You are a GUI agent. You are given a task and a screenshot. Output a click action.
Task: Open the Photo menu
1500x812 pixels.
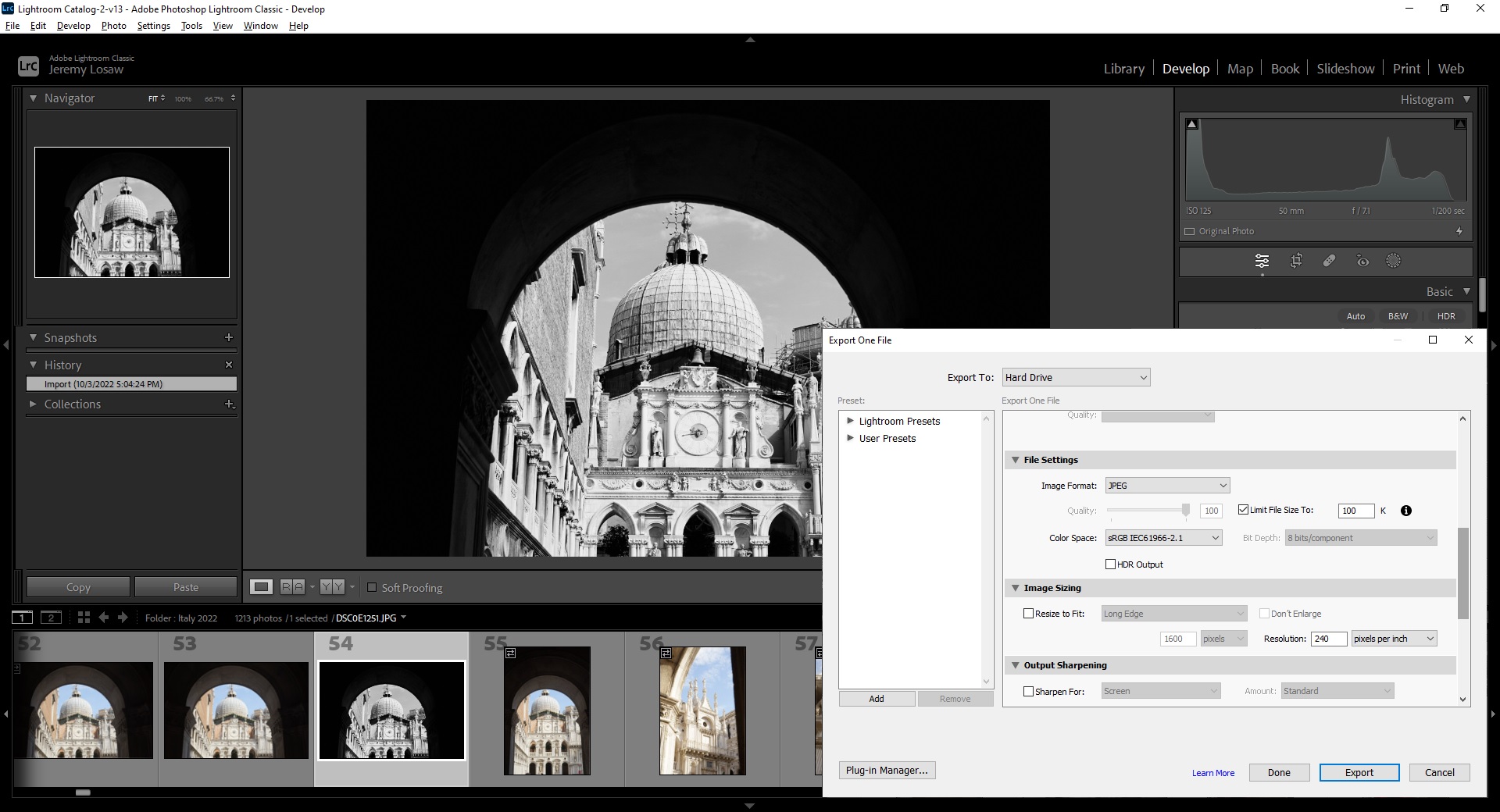(114, 26)
